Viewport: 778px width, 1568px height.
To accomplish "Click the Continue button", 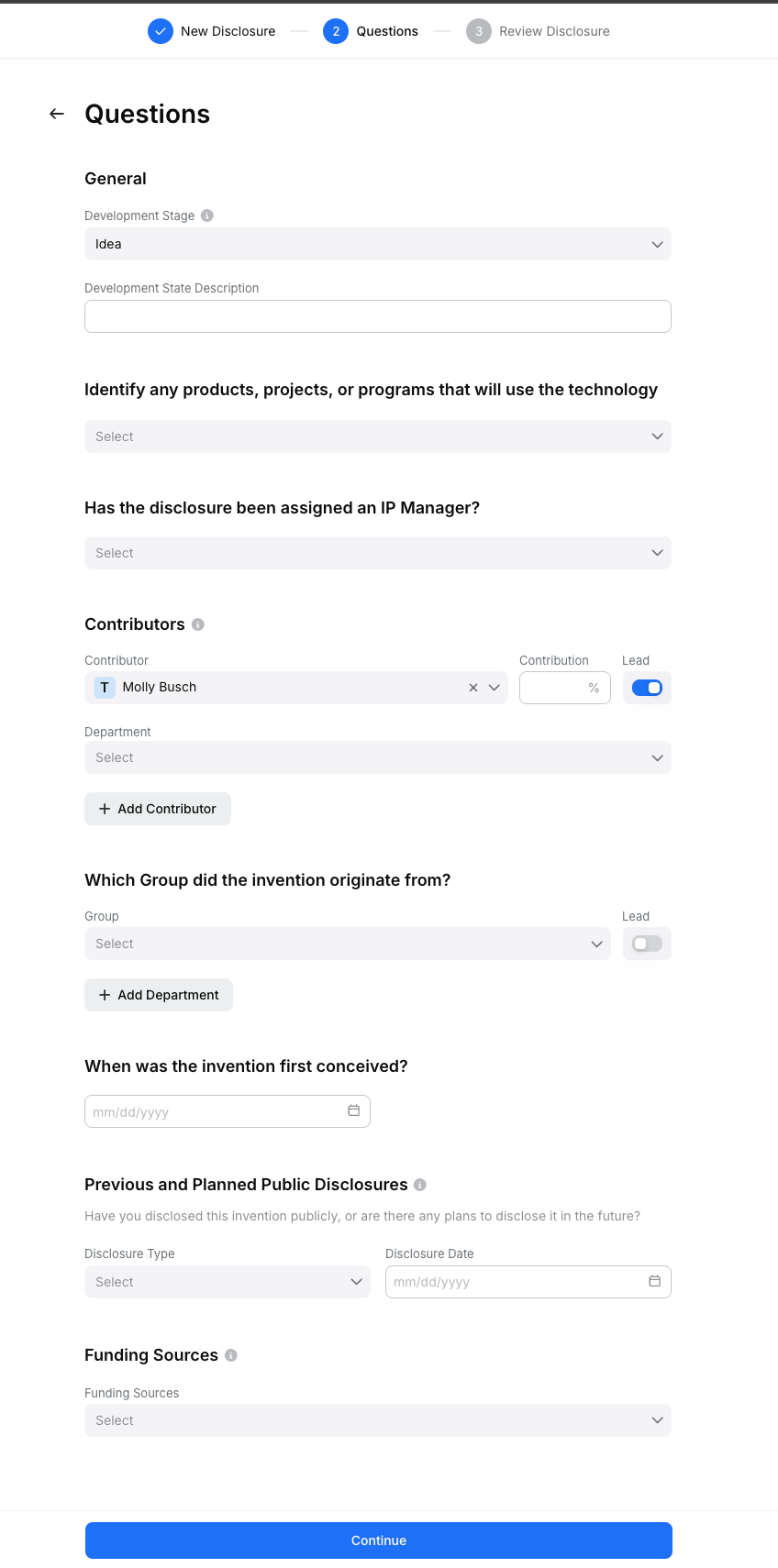I will (x=379, y=1540).
